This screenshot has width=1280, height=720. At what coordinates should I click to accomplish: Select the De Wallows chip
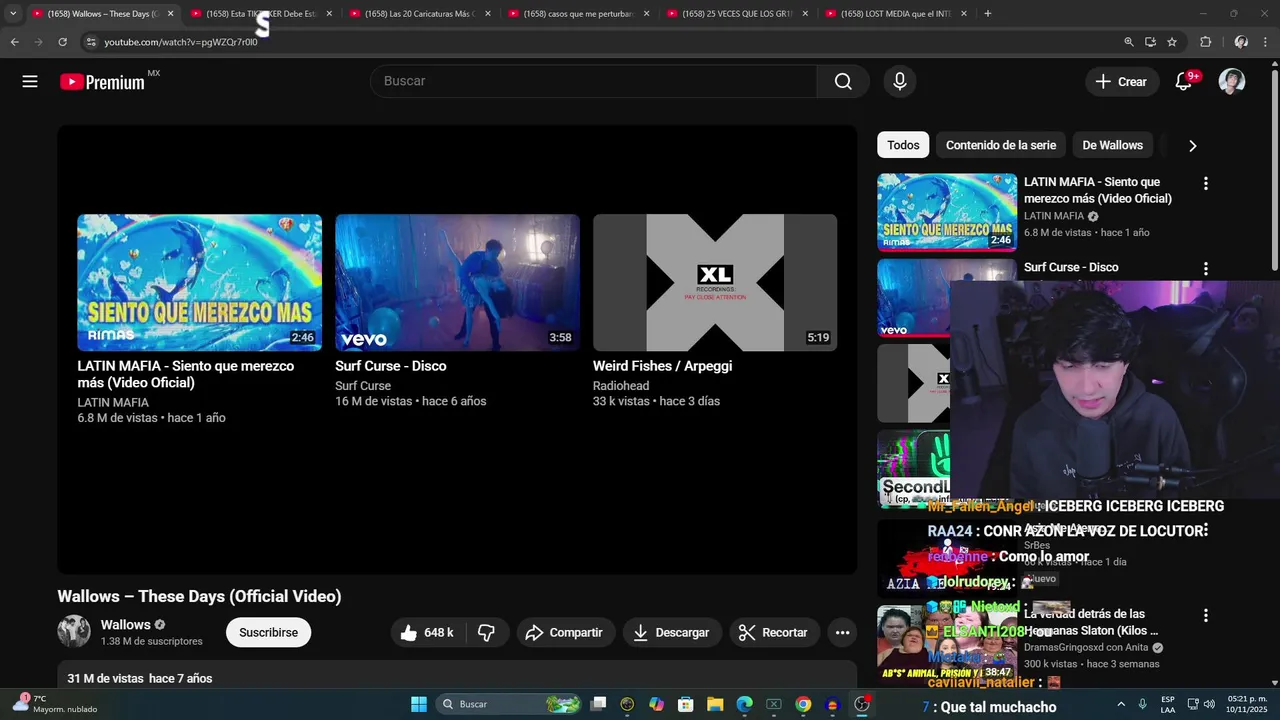[1112, 145]
